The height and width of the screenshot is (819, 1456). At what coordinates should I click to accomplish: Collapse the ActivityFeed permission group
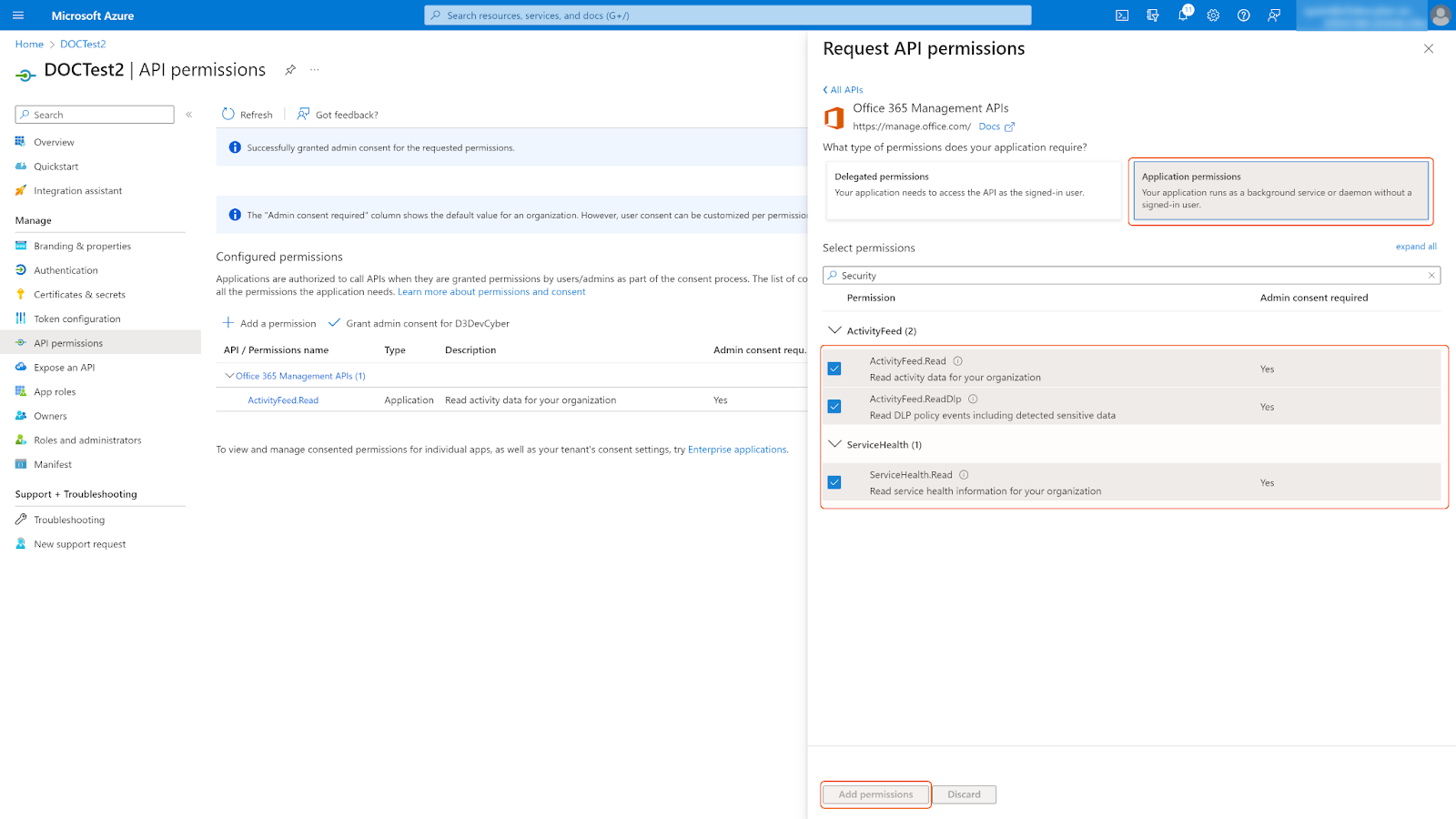pyautogui.click(x=834, y=330)
